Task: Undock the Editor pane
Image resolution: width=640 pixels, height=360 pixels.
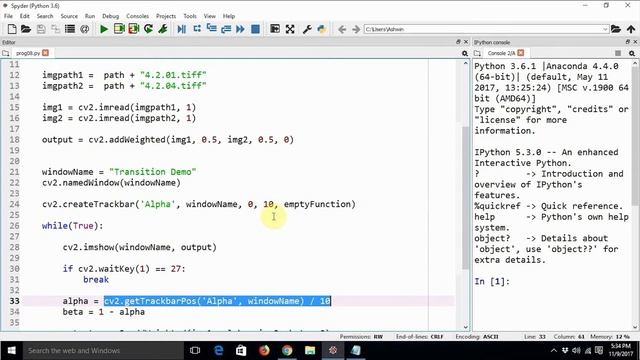Action: tap(458, 42)
